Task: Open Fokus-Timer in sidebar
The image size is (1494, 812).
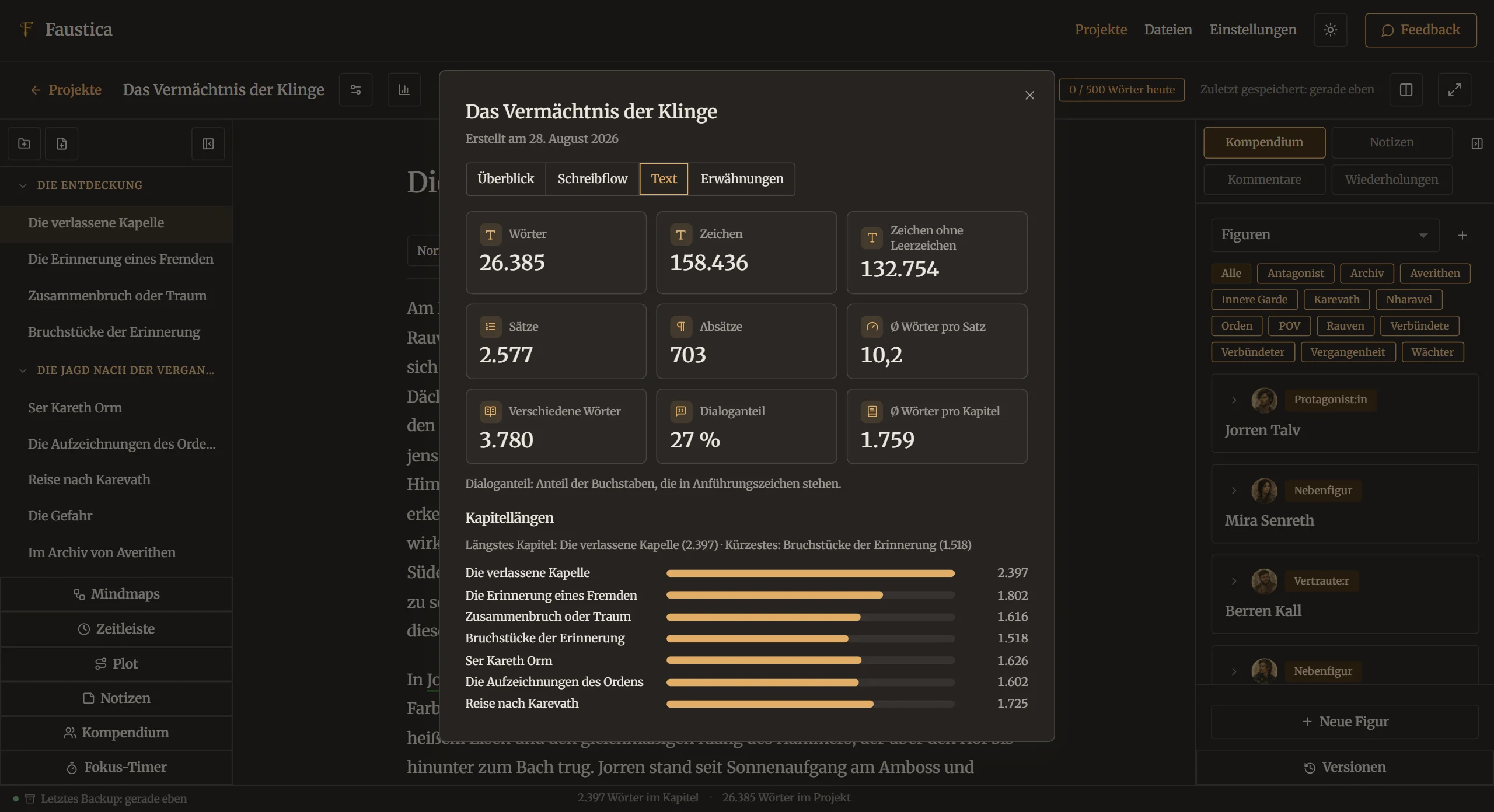Action: click(117, 767)
